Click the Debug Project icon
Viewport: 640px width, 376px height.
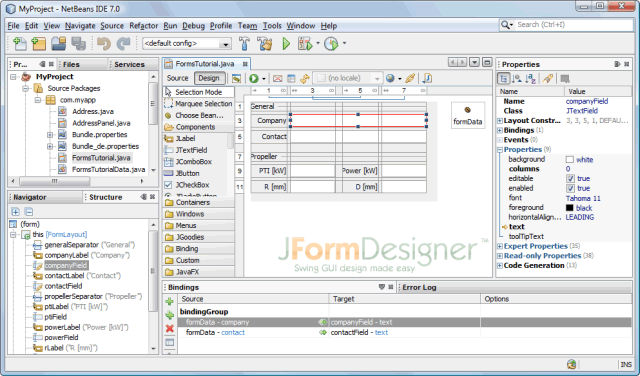click(x=305, y=43)
